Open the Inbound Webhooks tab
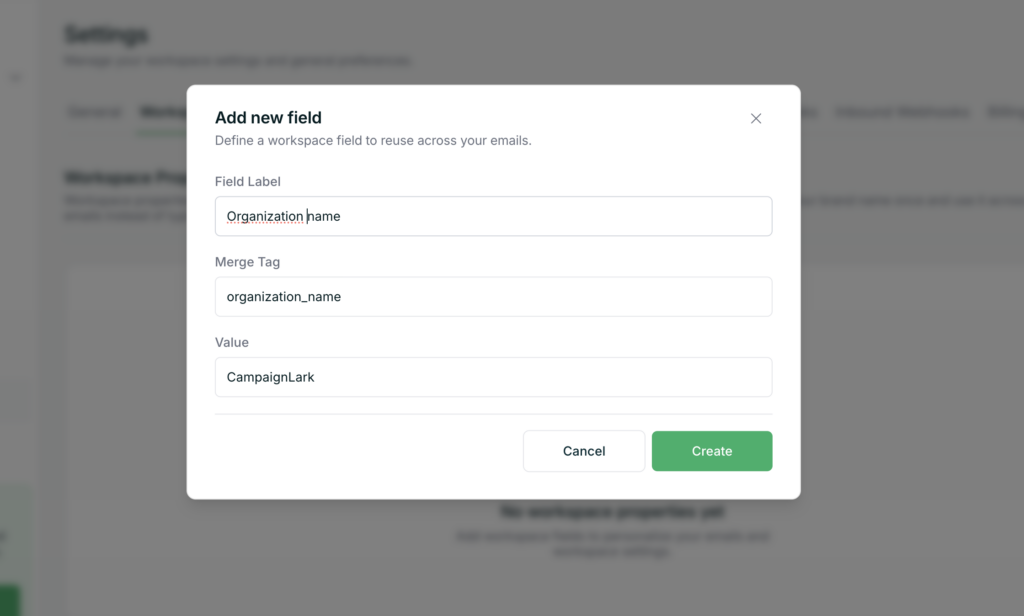This screenshot has width=1024, height=616. 902,112
